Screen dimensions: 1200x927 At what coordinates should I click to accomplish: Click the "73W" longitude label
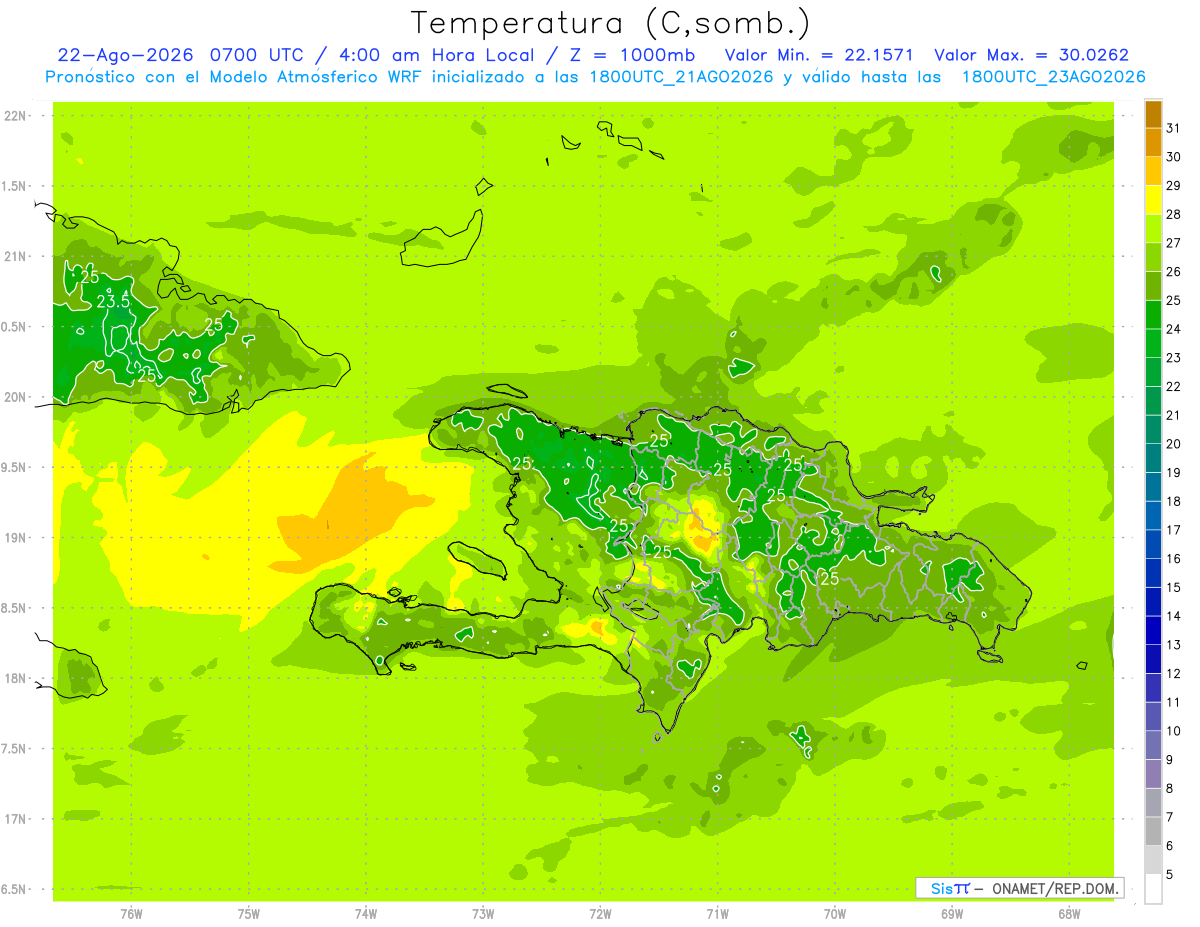click(x=483, y=914)
